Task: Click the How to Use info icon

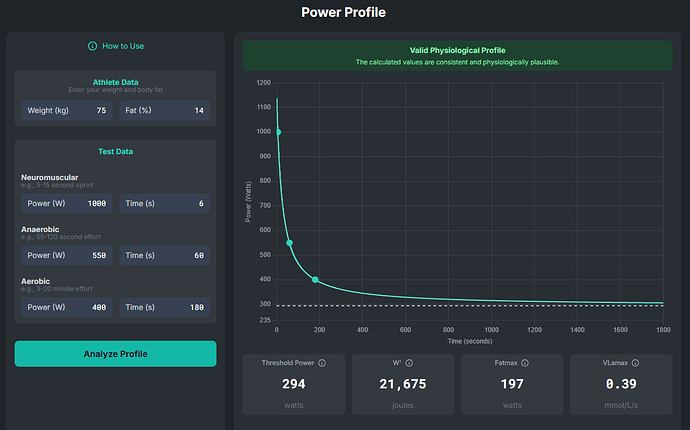Action: click(93, 45)
